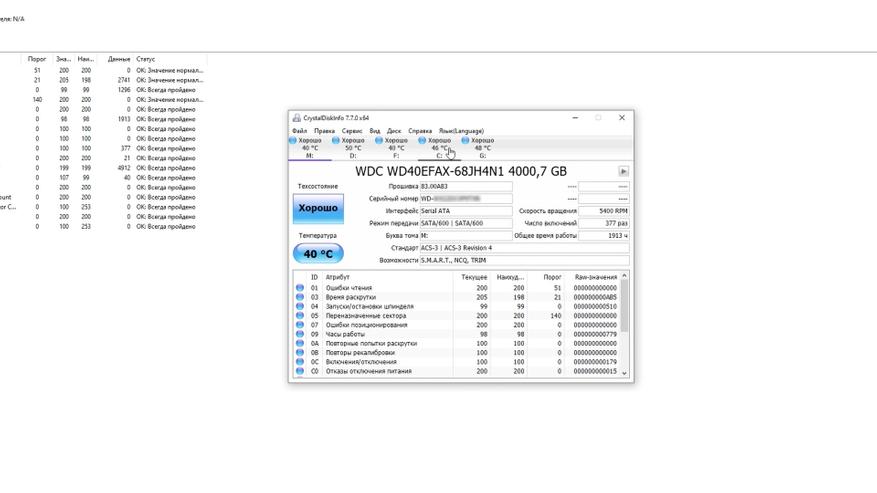
Task: Click the Скорость вращения value 5400 RPM
Action: tap(603, 211)
